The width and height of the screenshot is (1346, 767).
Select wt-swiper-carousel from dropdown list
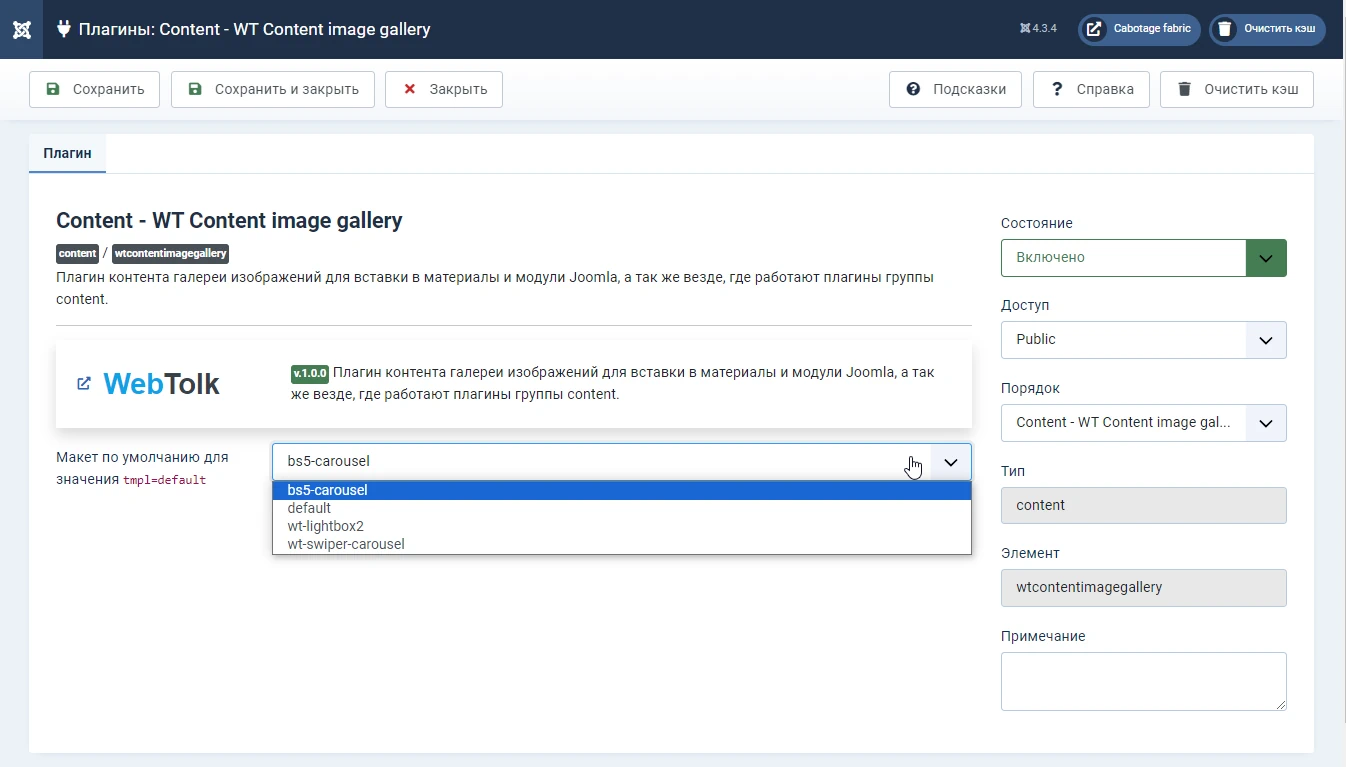[346, 544]
